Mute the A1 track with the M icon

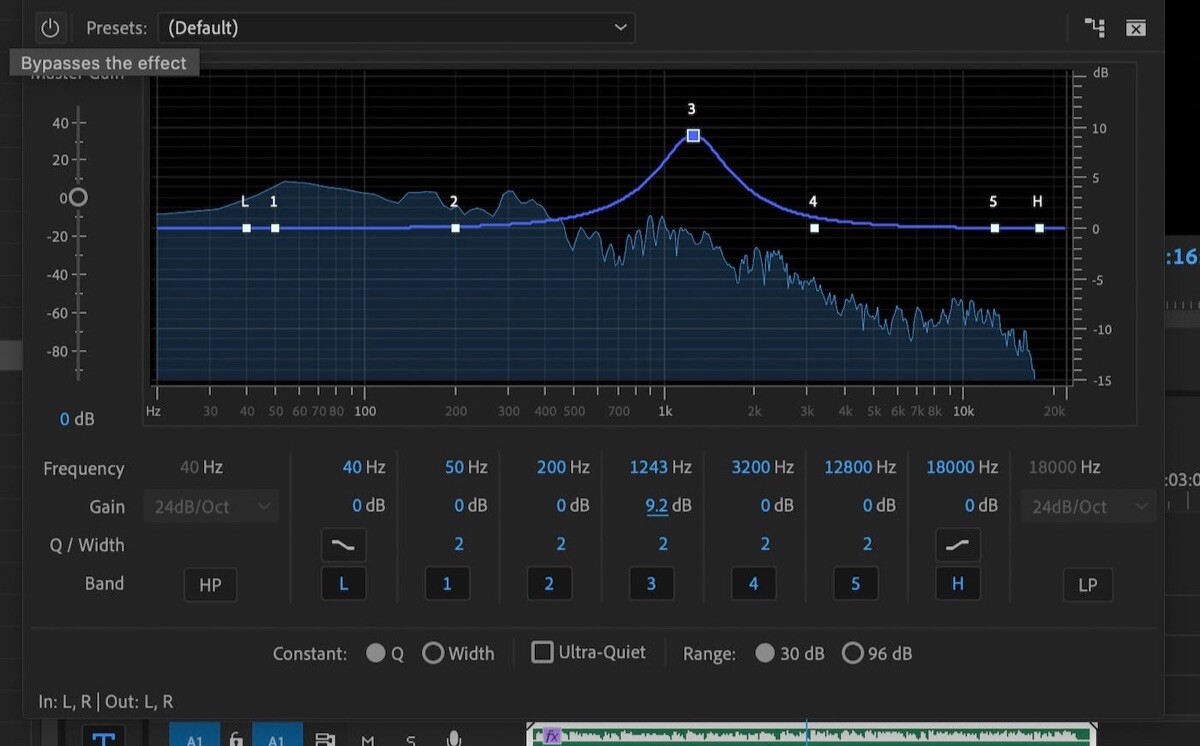point(367,738)
